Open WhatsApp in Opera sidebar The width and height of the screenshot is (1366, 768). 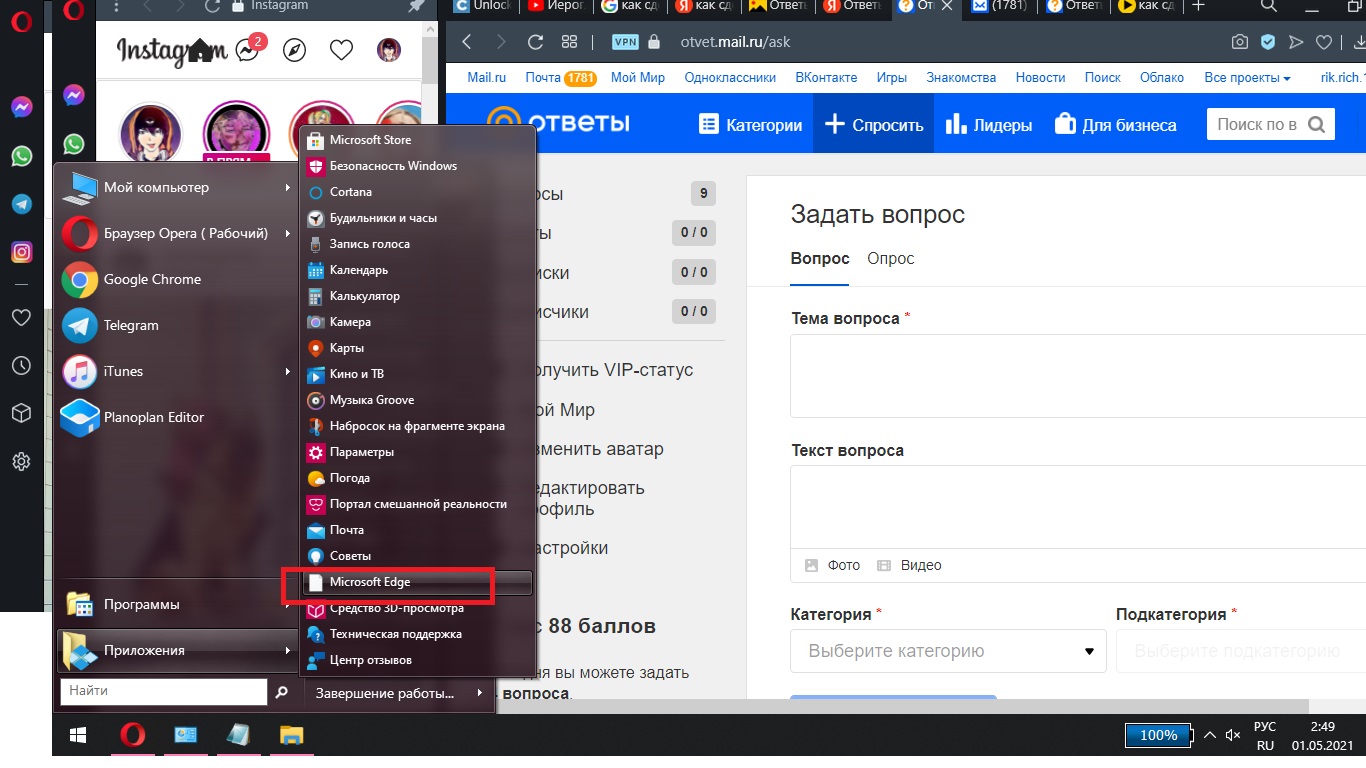[x=22, y=156]
